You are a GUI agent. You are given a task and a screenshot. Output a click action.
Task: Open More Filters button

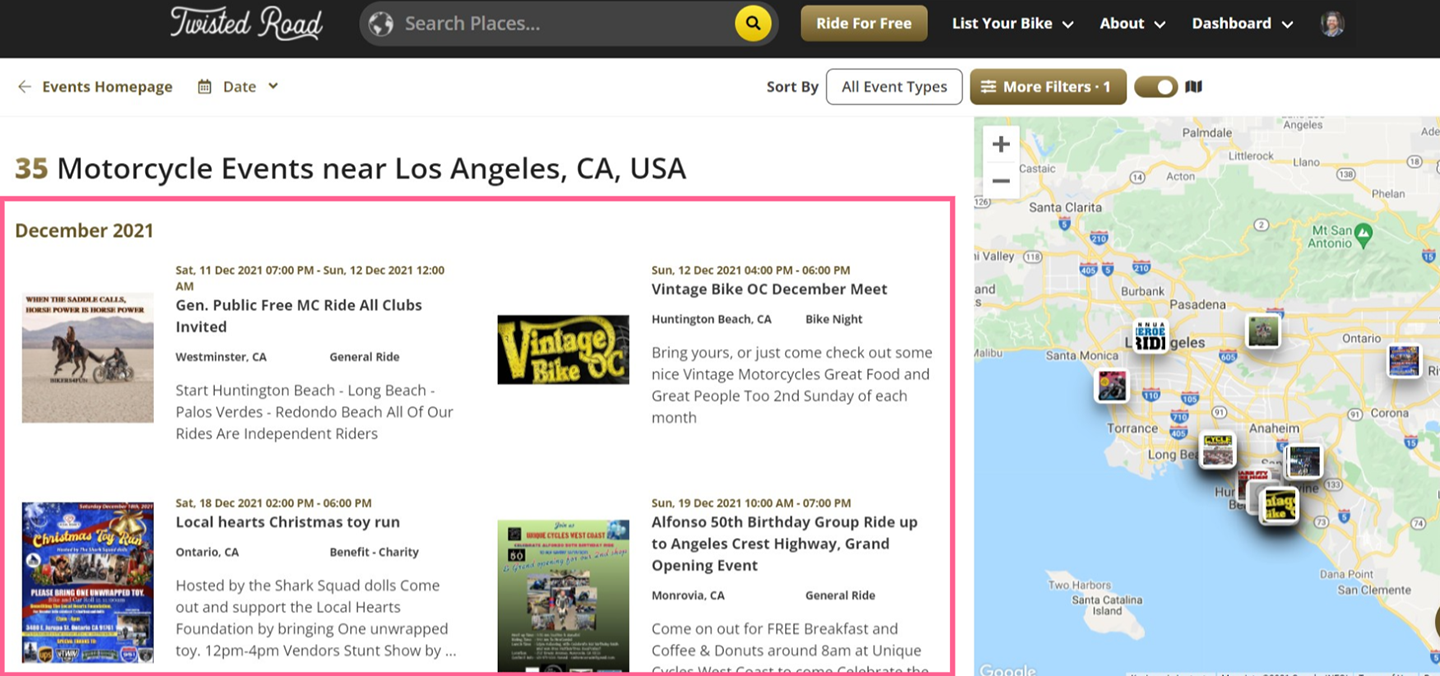(1047, 87)
